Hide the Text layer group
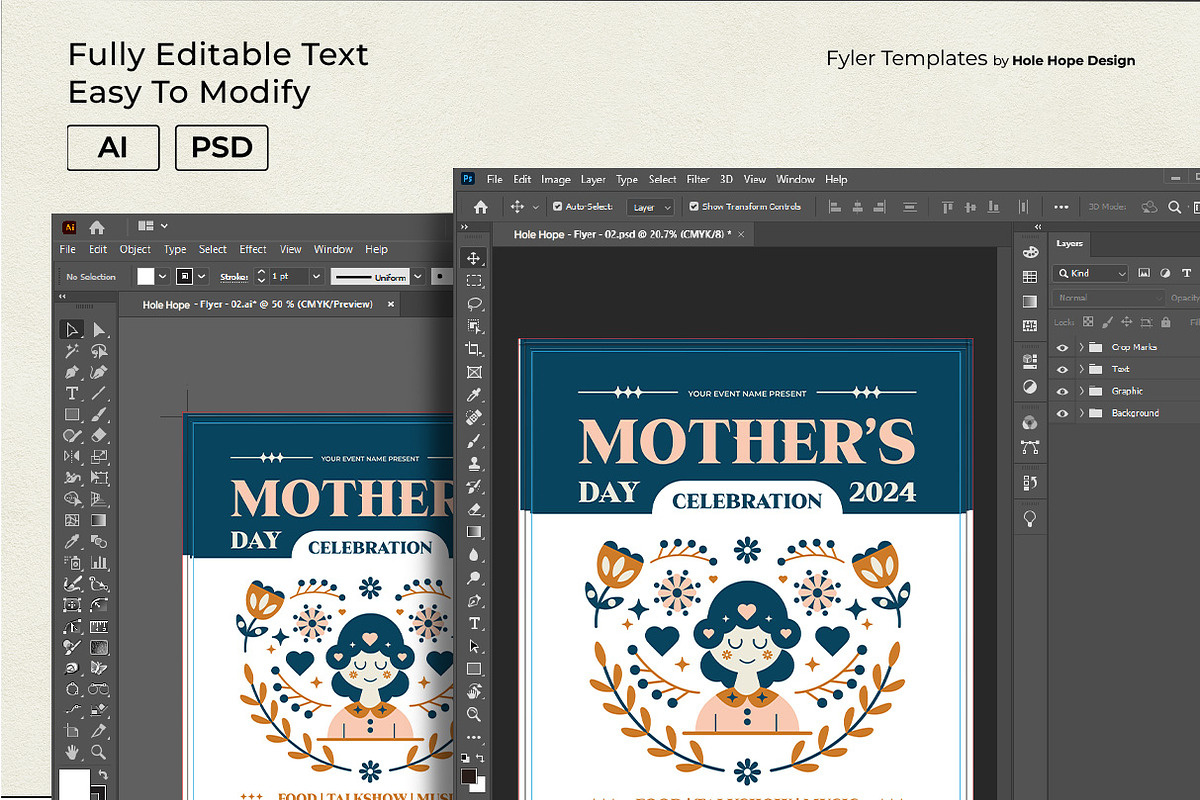 click(1062, 369)
